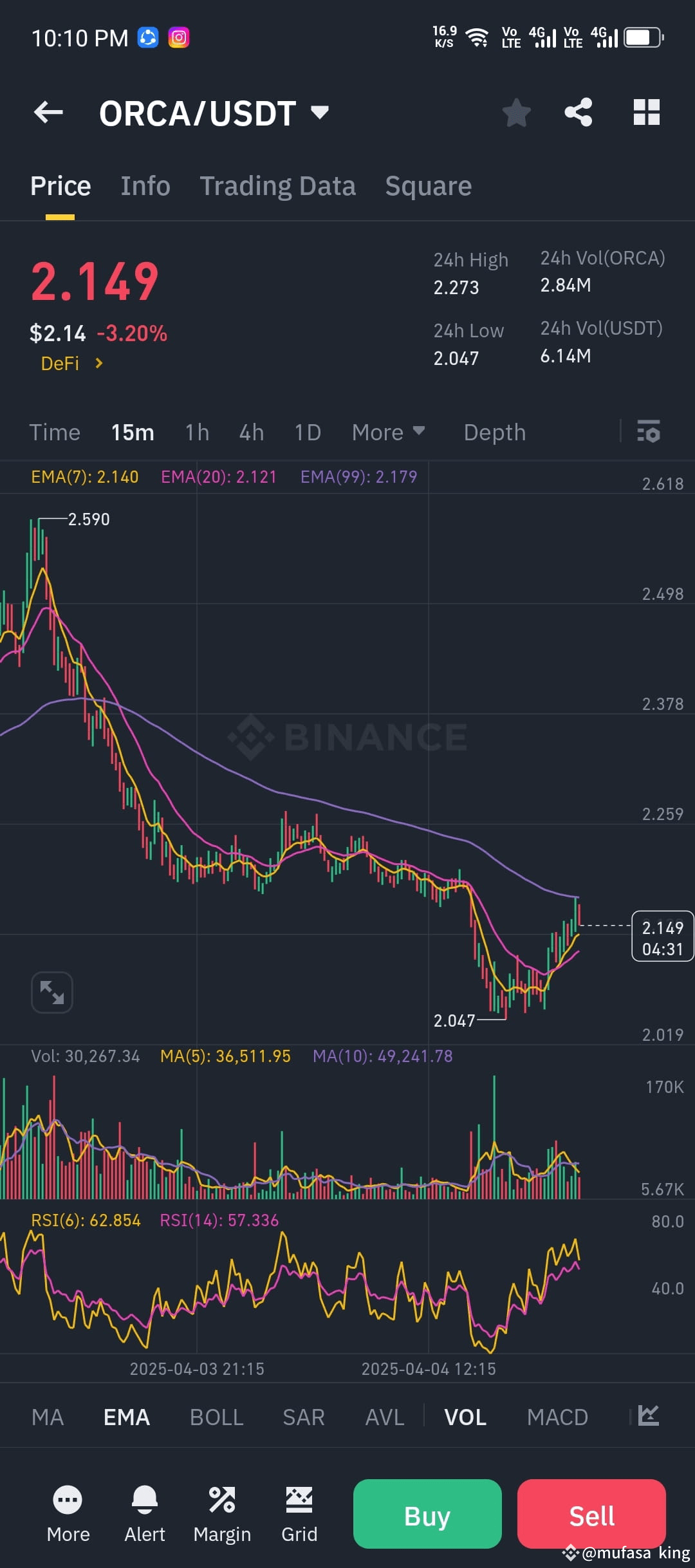Toggle the VOL sub-indicator

coord(465,1417)
